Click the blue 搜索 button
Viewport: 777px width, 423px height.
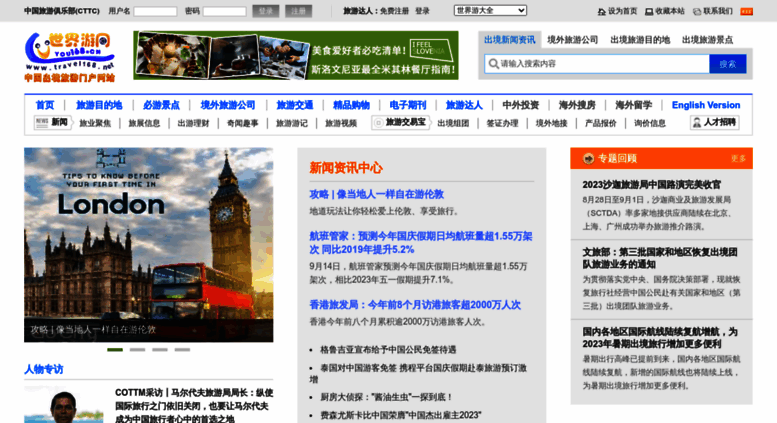(x=727, y=64)
